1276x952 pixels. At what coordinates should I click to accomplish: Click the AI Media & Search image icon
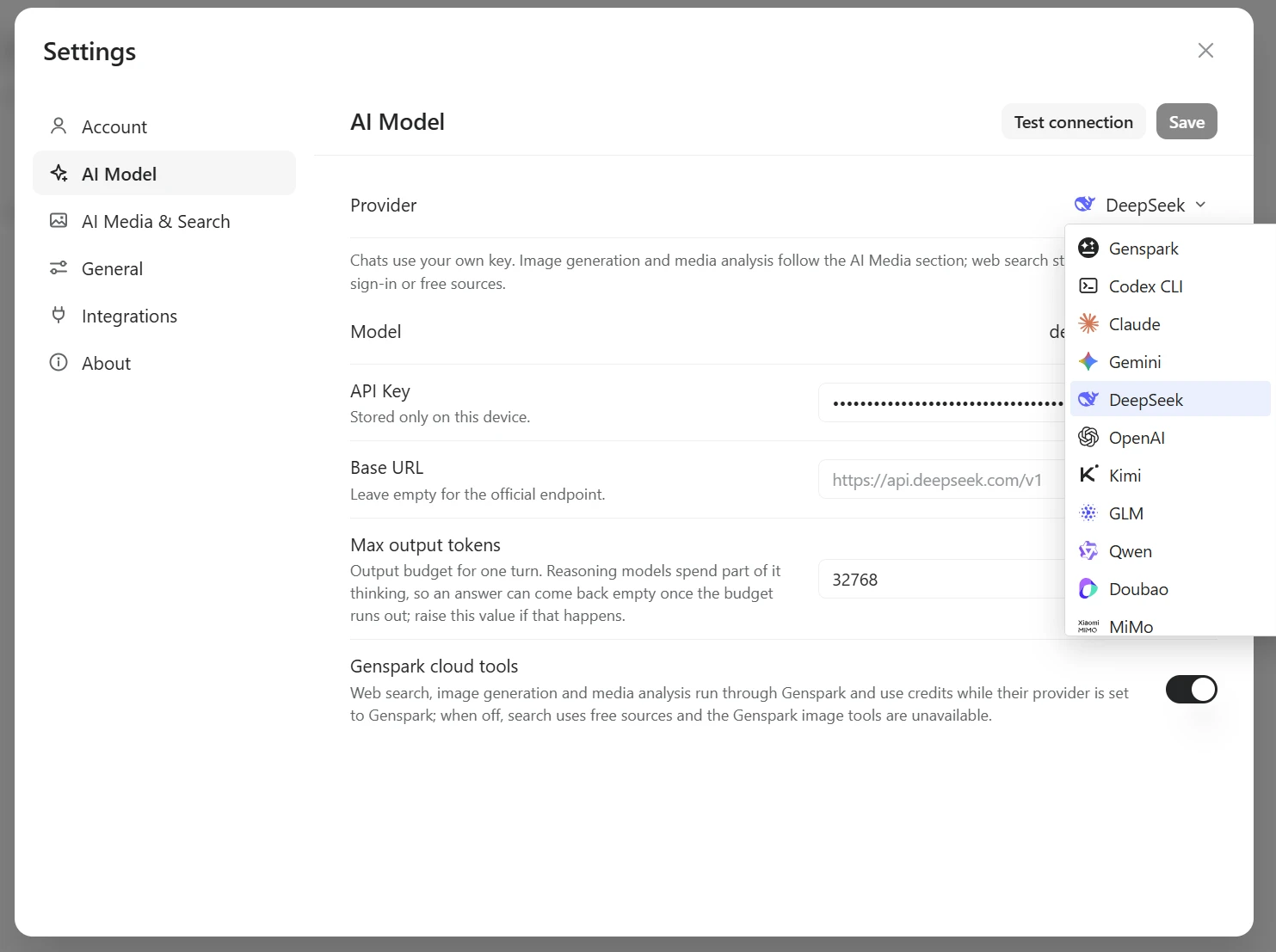tap(59, 221)
